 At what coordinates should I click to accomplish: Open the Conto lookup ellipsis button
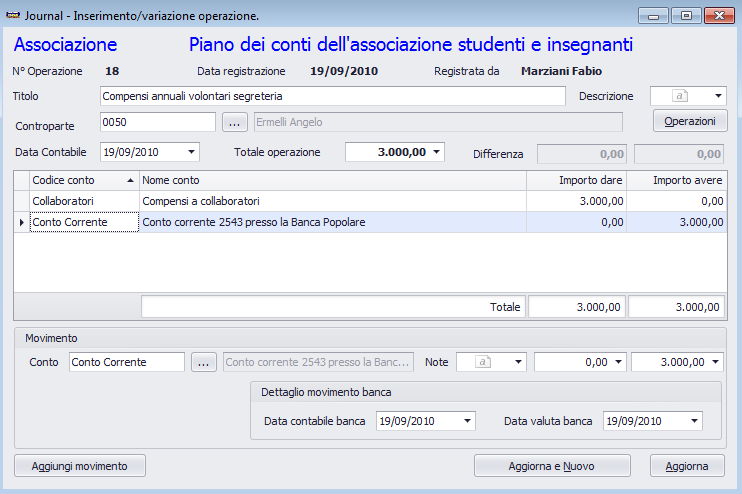(204, 362)
